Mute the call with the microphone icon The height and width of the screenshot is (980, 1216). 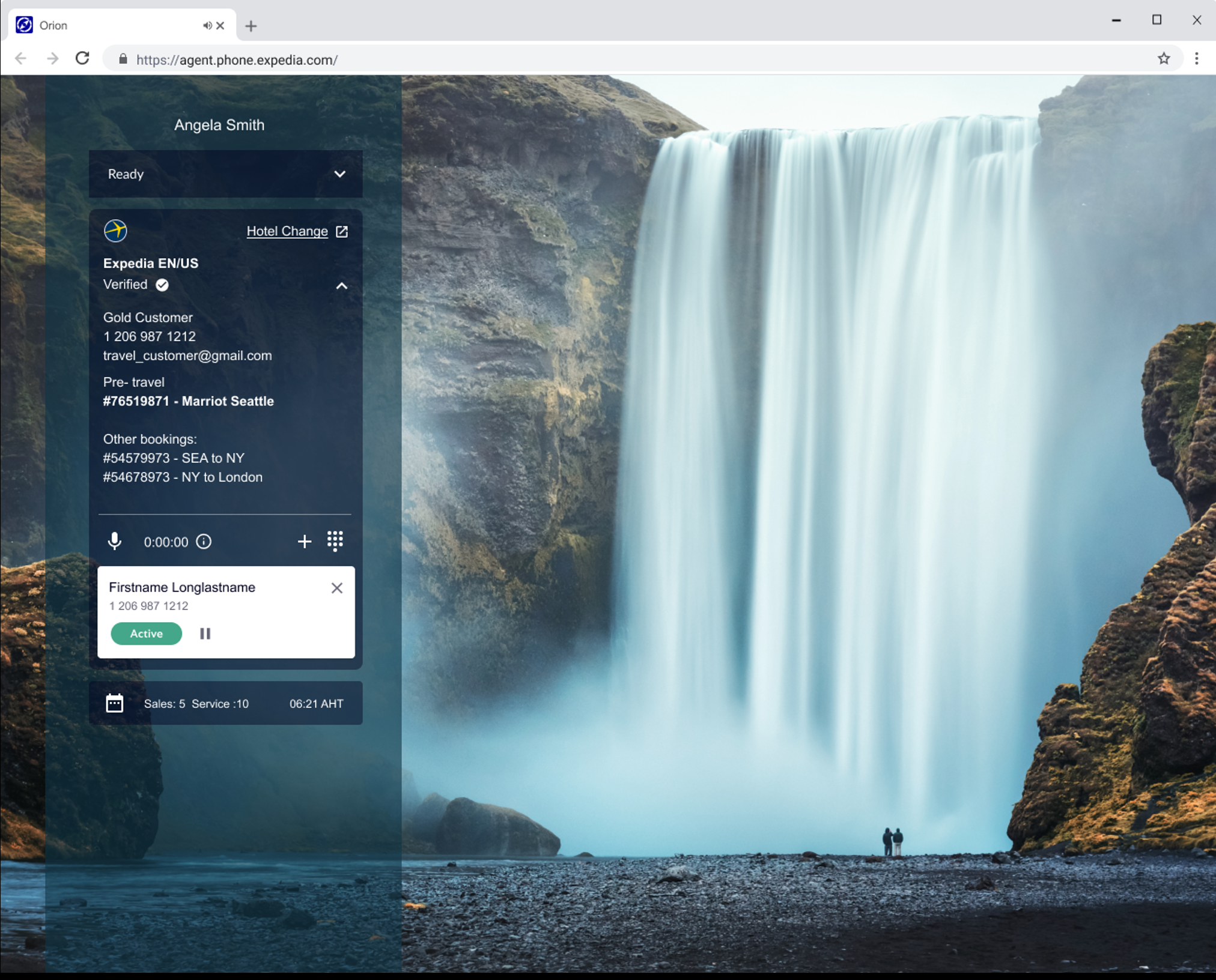point(114,542)
